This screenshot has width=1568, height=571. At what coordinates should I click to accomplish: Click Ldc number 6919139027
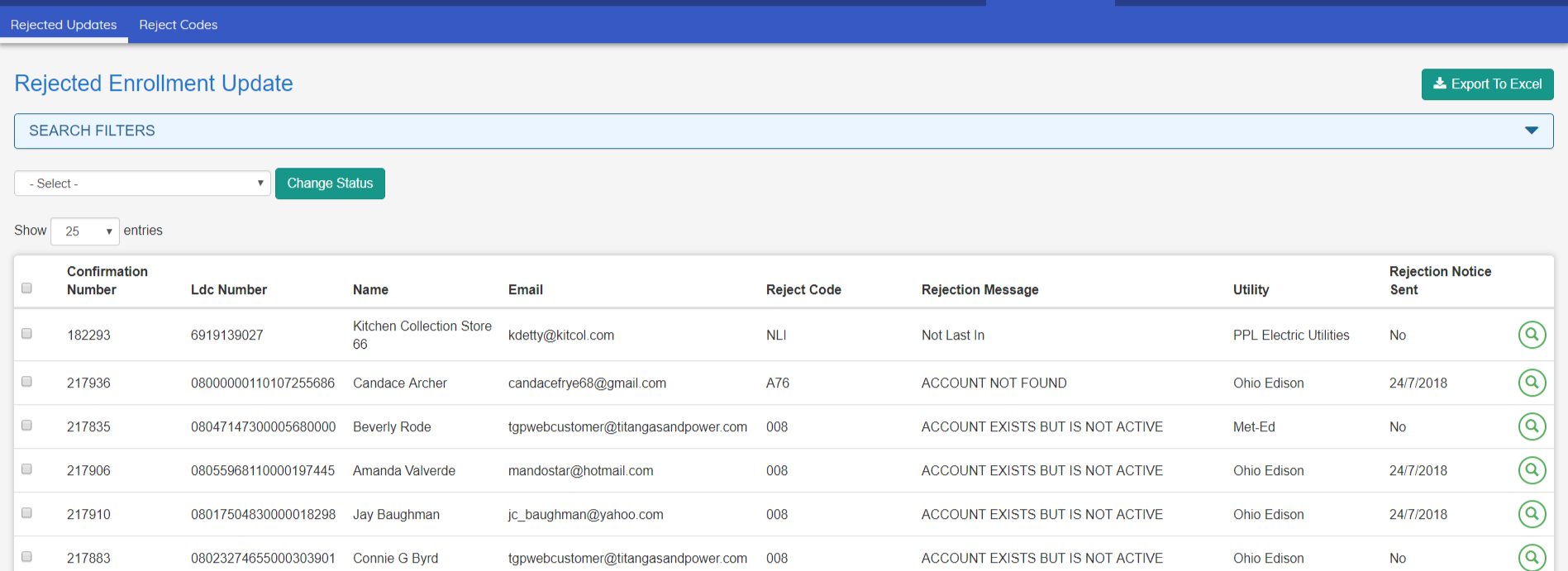[227, 335]
